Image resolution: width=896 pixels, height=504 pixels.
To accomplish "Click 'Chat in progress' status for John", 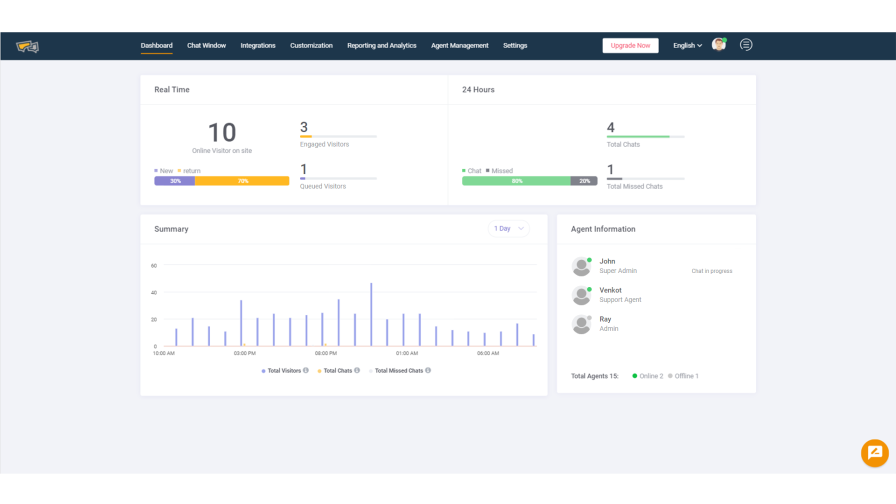I will (x=711, y=271).
